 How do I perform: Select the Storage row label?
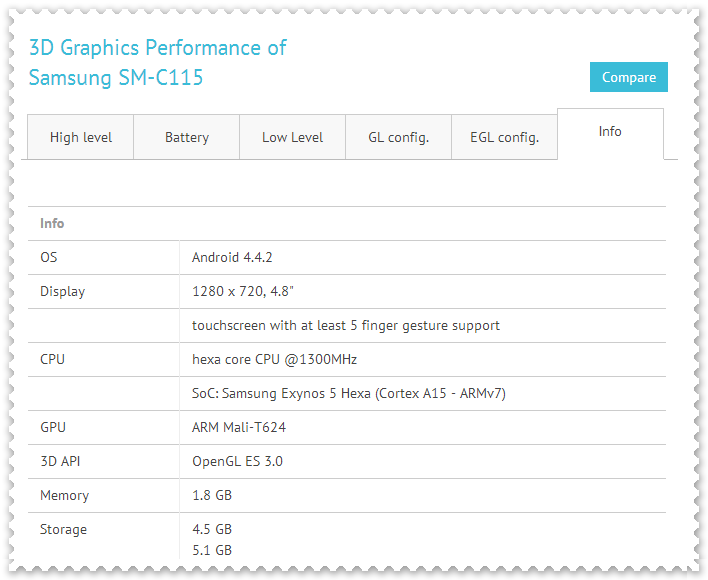[63, 529]
